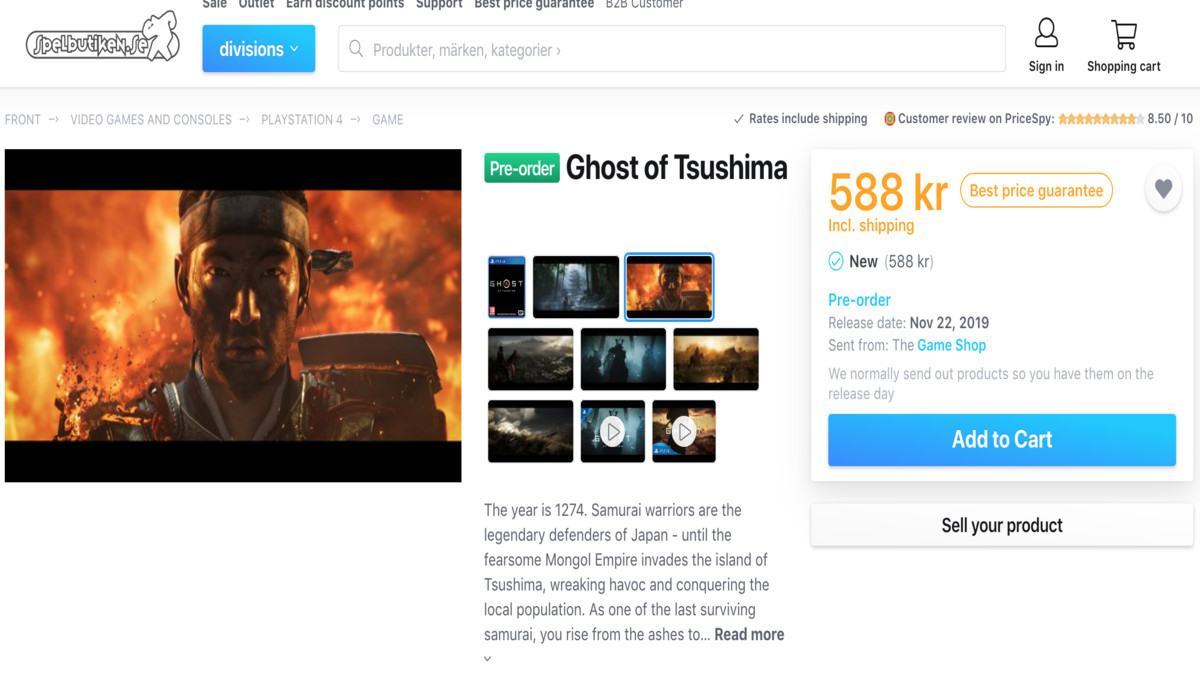Viewport: 1200px width, 675px height.
Task: Click chevron below the description
Action: [488, 659]
